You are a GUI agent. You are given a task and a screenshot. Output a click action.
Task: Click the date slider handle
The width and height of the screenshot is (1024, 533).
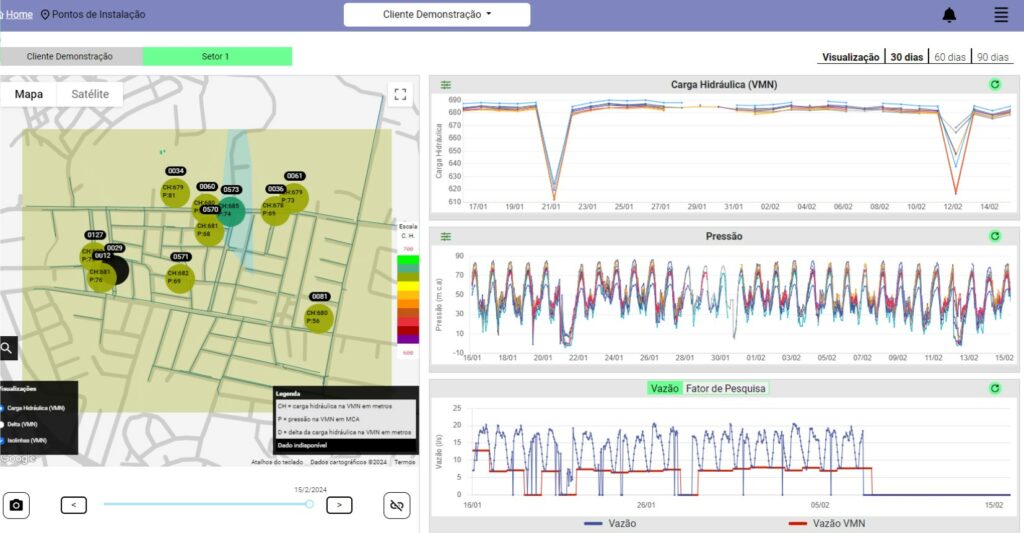coord(310,504)
